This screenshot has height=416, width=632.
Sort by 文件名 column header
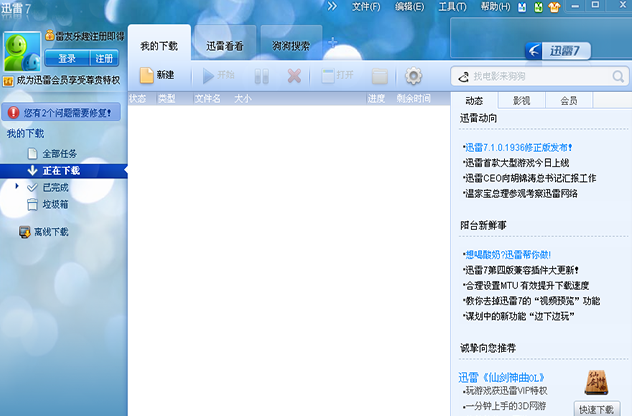pyautogui.click(x=208, y=98)
